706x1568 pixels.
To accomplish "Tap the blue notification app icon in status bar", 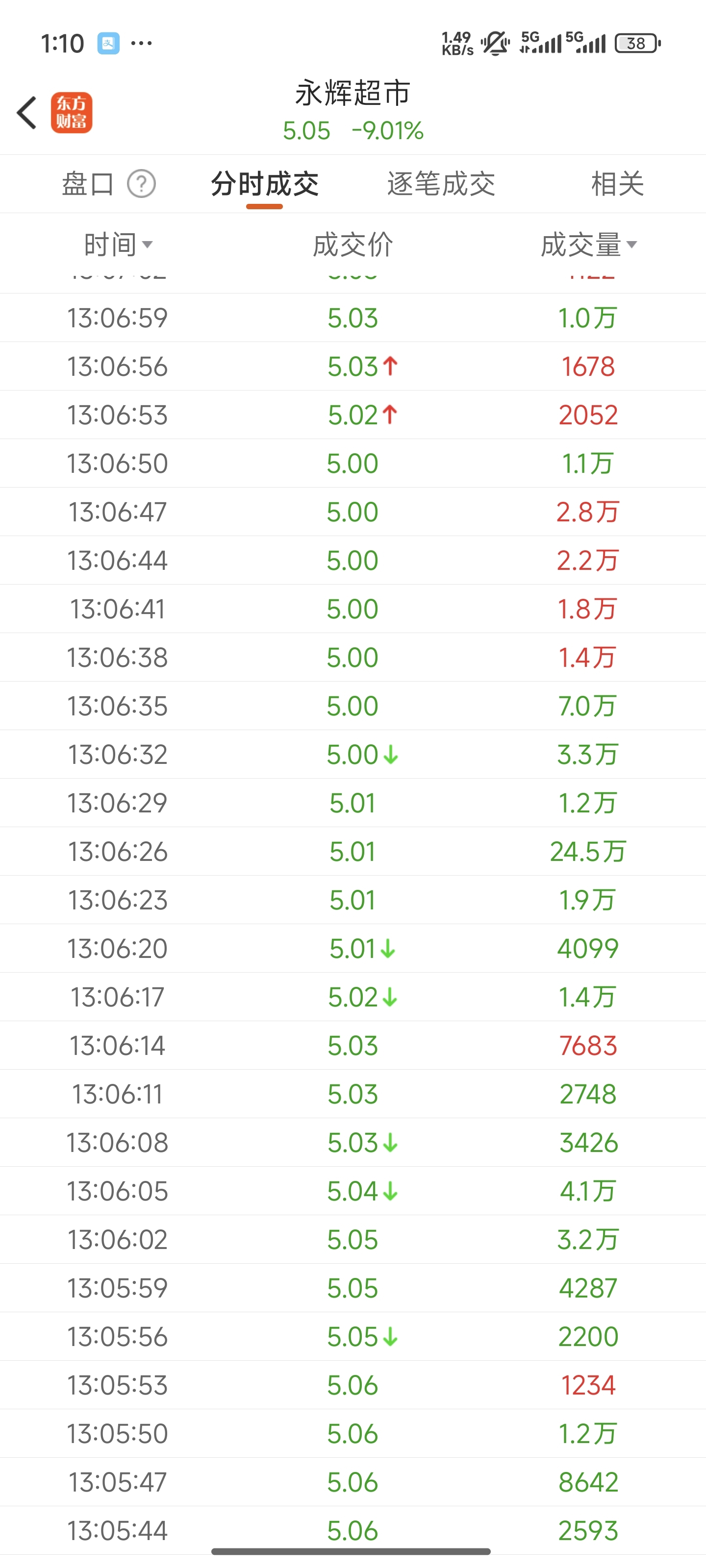I will (108, 43).
